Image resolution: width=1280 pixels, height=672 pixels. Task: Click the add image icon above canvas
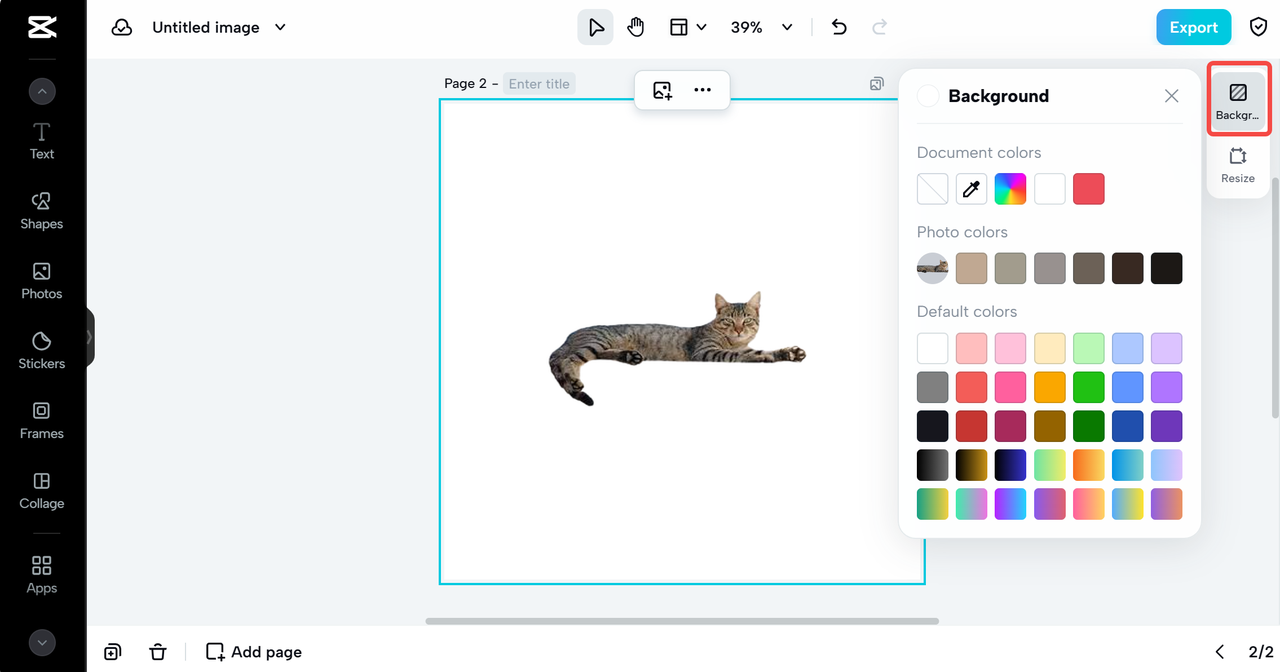pos(662,90)
